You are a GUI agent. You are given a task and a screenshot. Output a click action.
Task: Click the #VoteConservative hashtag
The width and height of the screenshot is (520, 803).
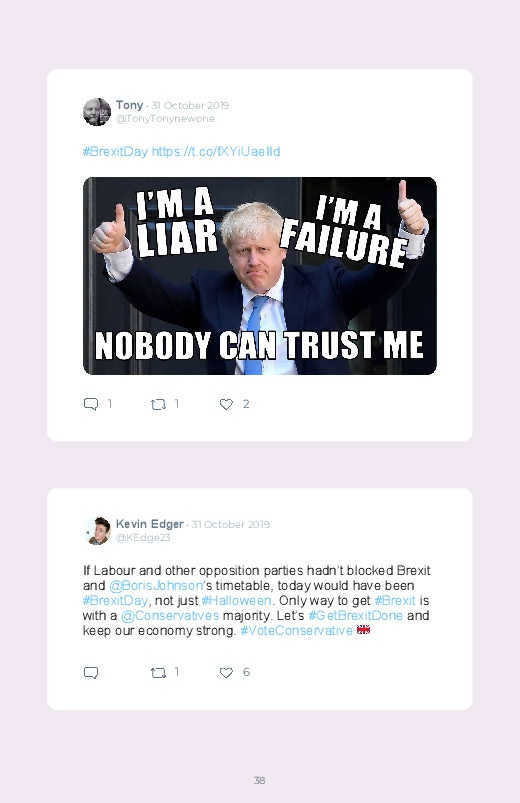click(297, 630)
